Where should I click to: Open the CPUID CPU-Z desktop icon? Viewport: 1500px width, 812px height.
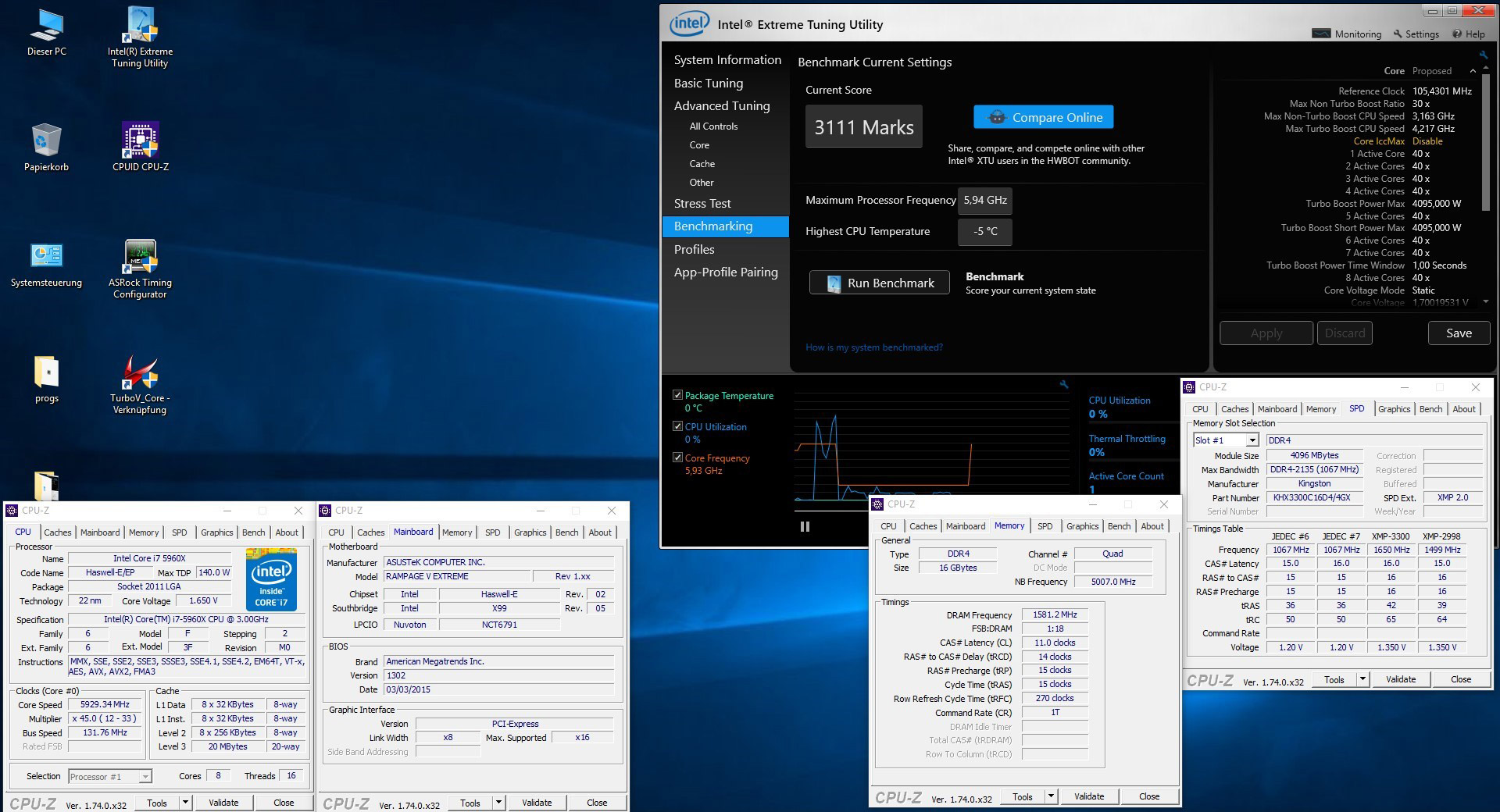pos(141,141)
